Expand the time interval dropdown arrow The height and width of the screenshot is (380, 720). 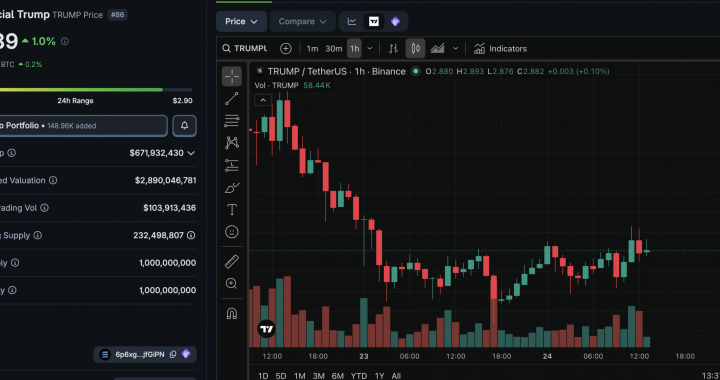[x=370, y=49]
